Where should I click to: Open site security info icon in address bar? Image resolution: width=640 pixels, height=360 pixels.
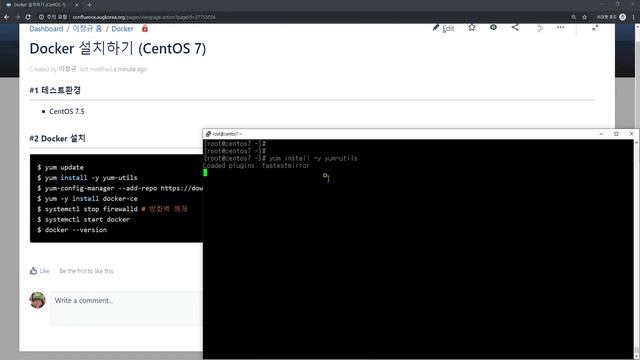41,17
